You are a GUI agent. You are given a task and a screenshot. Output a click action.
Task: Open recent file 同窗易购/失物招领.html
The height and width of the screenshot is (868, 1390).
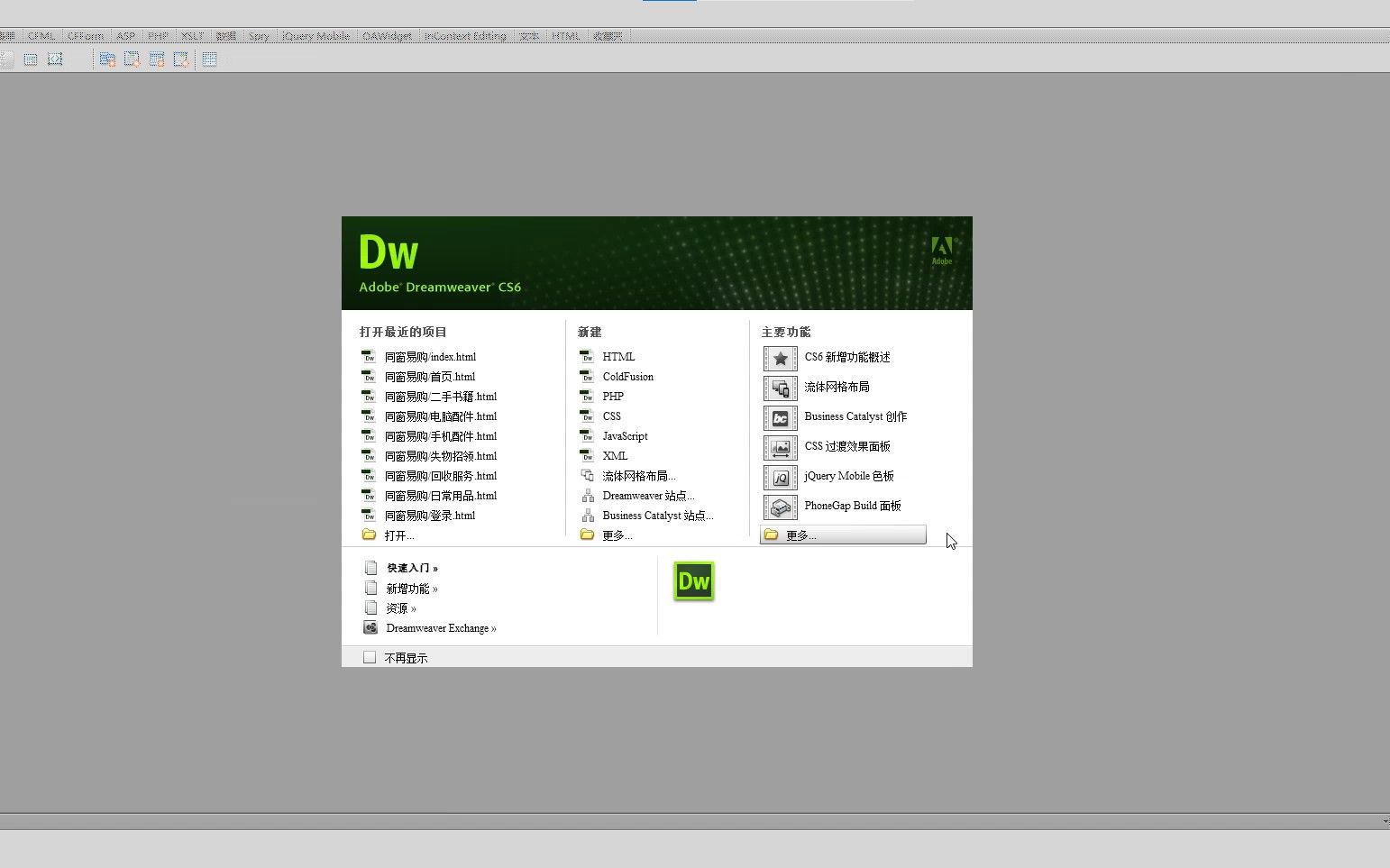[x=441, y=456]
